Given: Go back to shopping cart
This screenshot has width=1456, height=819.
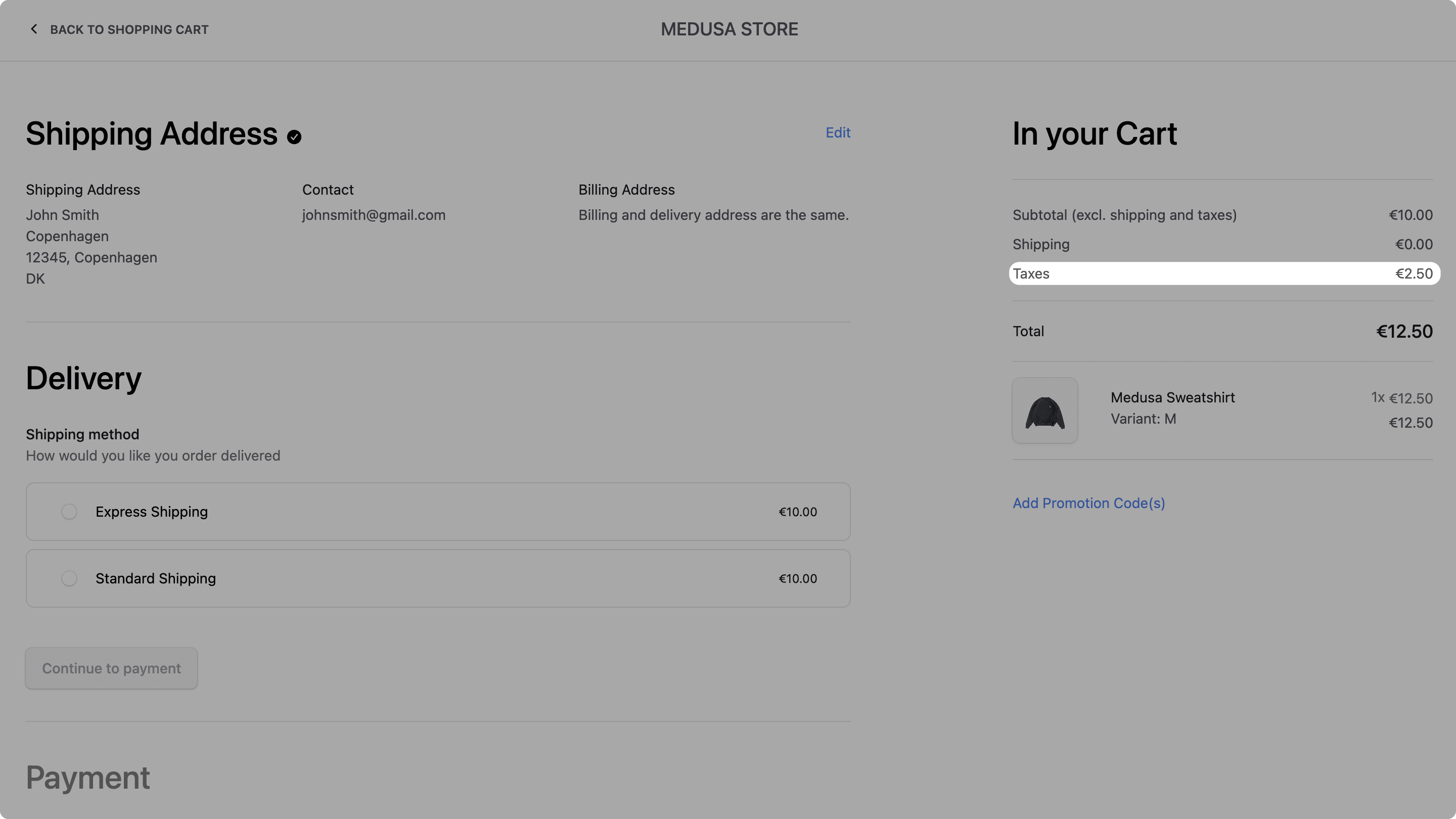Looking at the screenshot, I should [129, 29].
